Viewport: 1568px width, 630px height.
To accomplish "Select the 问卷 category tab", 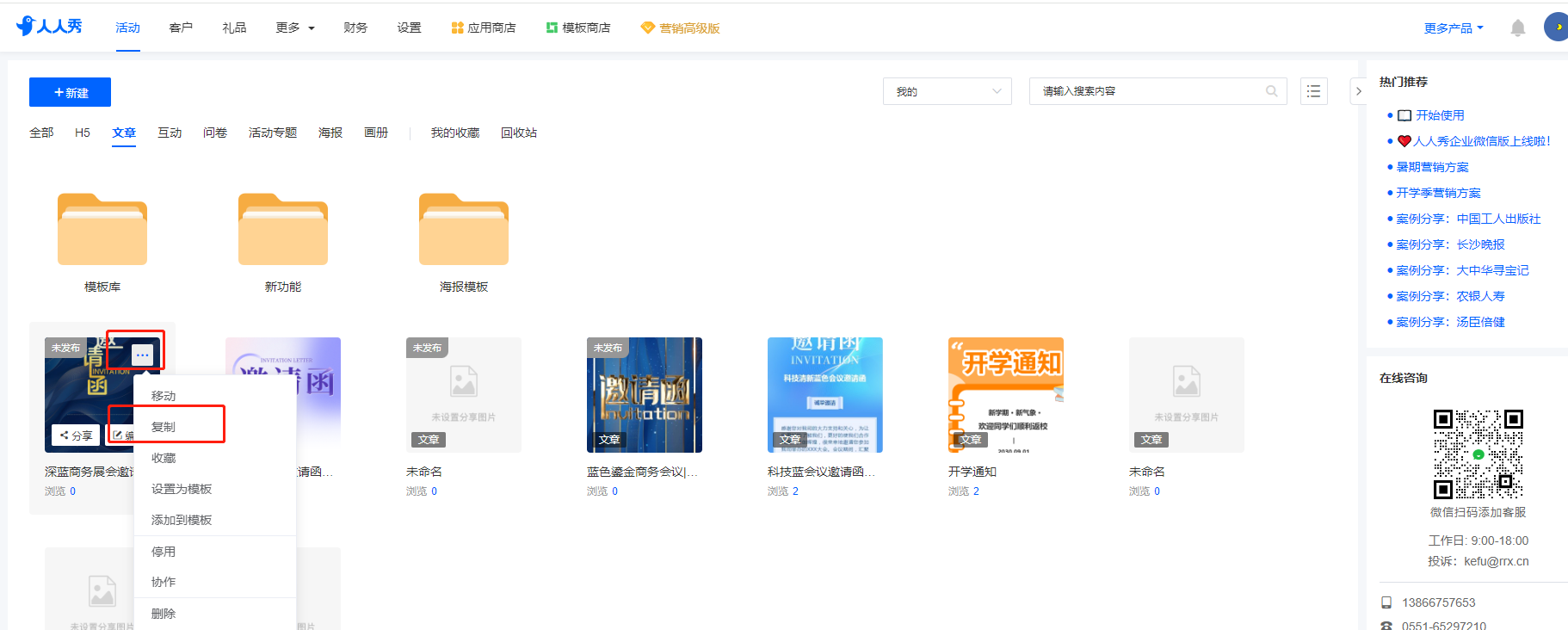I will coord(215,133).
